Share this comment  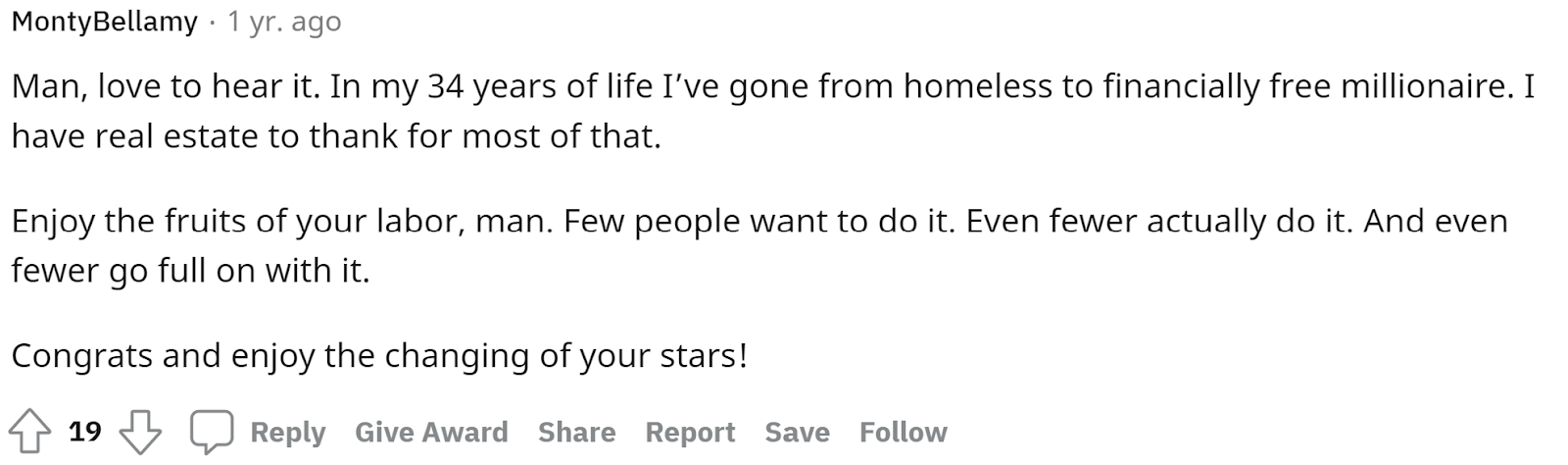[576, 432]
